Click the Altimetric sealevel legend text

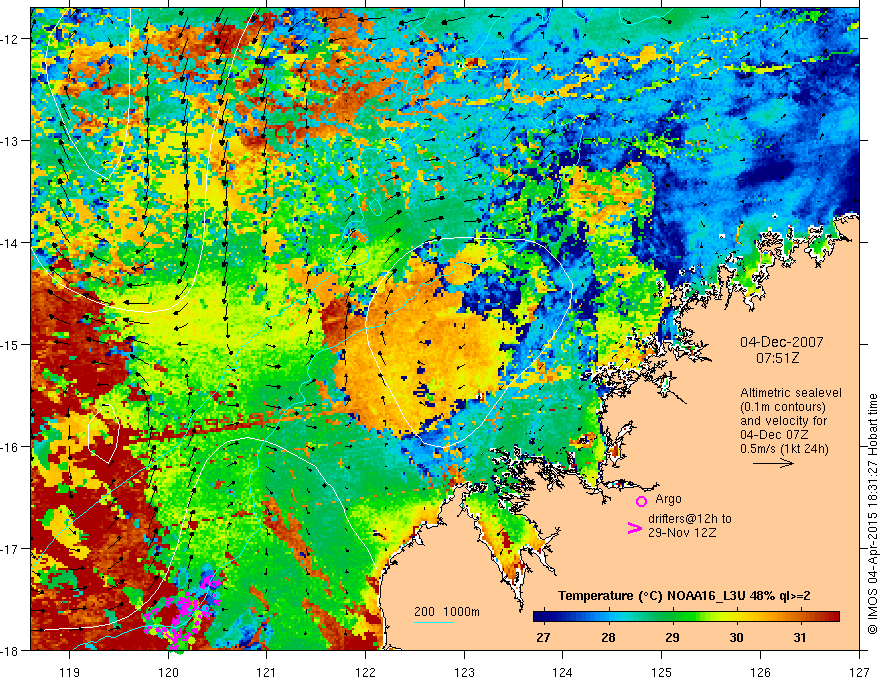point(791,393)
